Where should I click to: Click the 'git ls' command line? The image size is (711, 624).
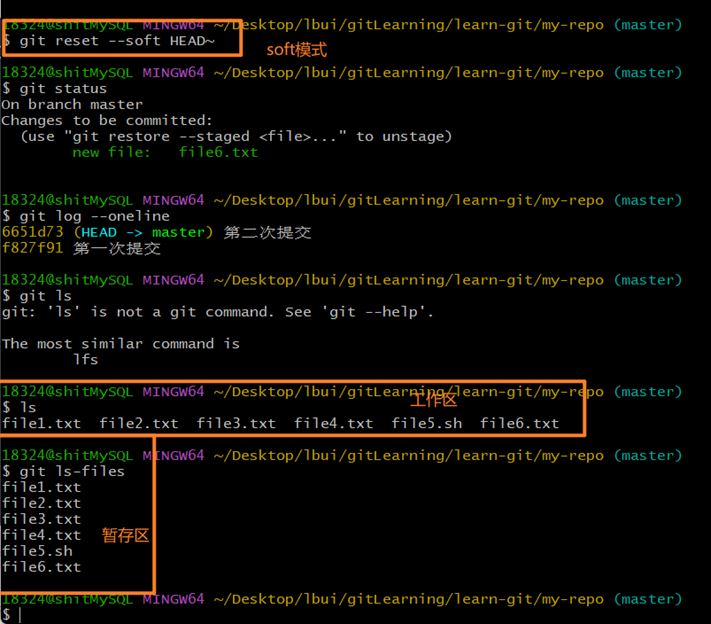coord(37,296)
